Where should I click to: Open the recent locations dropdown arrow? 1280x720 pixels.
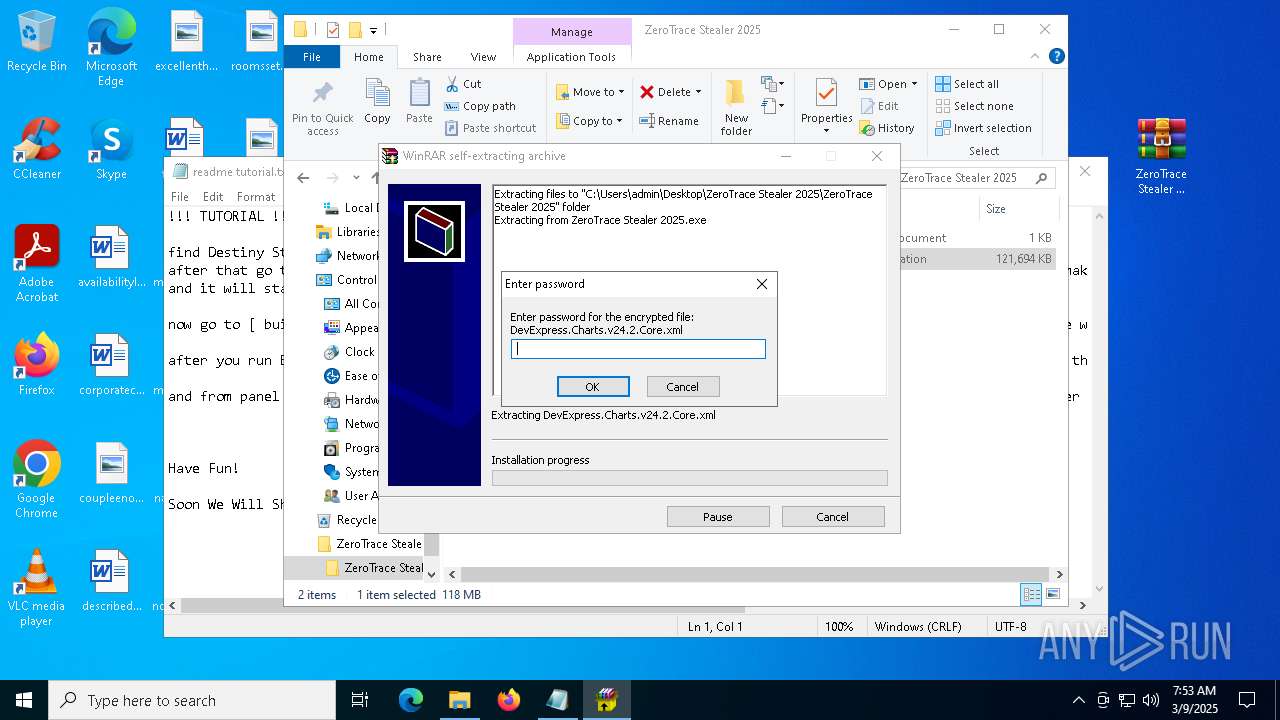(x=356, y=178)
